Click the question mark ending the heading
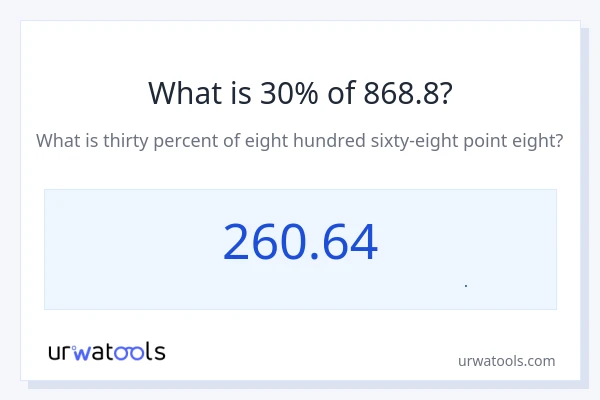Image resolution: width=600 pixels, height=400 pixels. click(445, 93)
